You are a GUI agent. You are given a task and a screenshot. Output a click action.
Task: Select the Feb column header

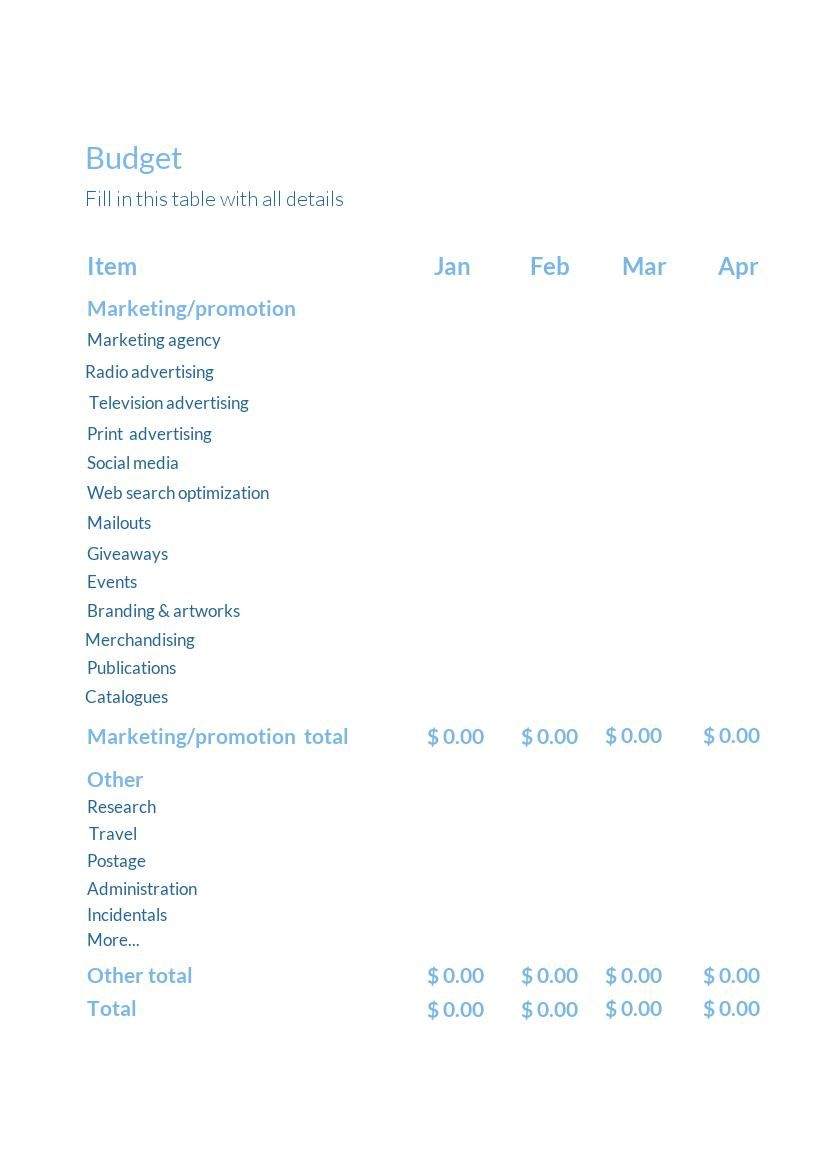(x=549, y=266)
